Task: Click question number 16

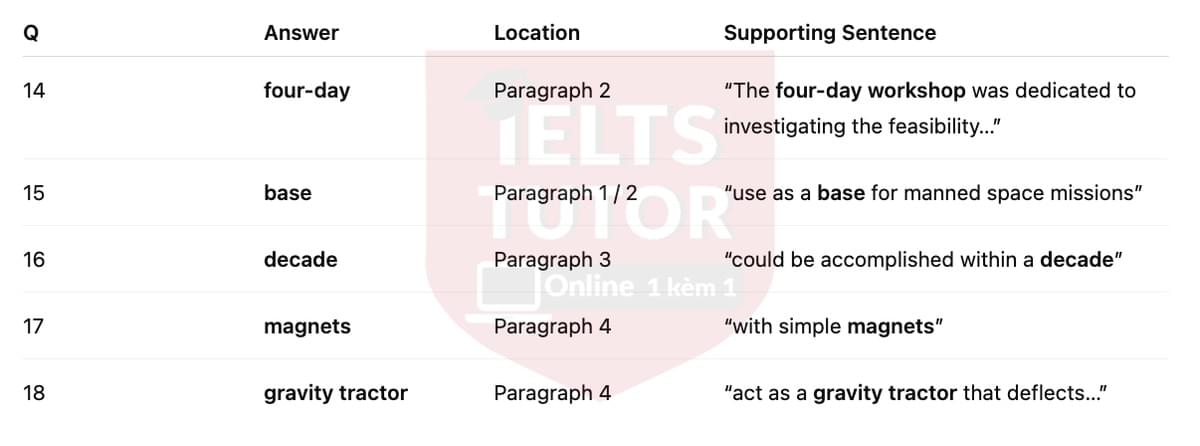Action: 33,260
